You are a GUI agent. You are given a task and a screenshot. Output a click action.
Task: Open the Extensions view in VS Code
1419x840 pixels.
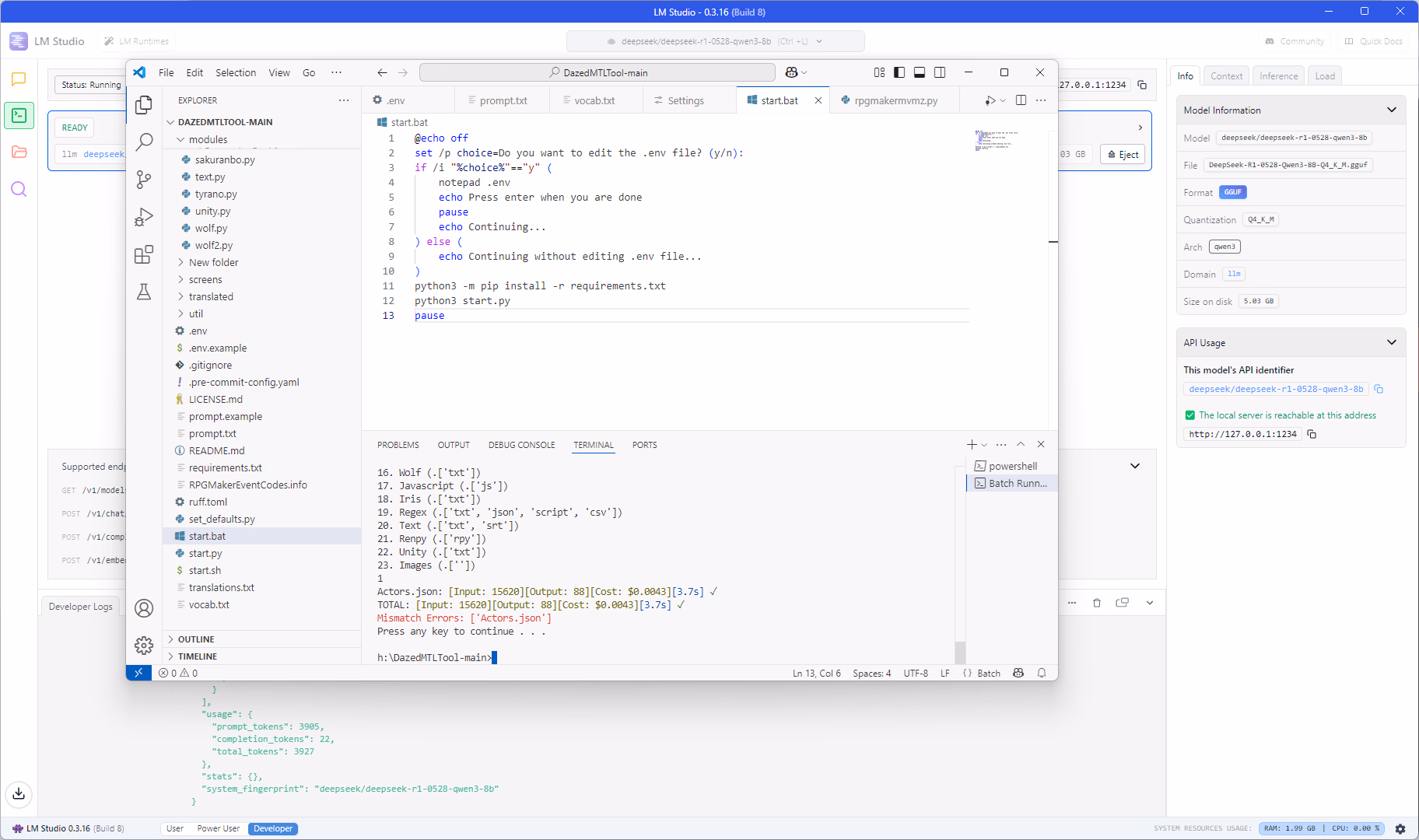tap(144, 254)
